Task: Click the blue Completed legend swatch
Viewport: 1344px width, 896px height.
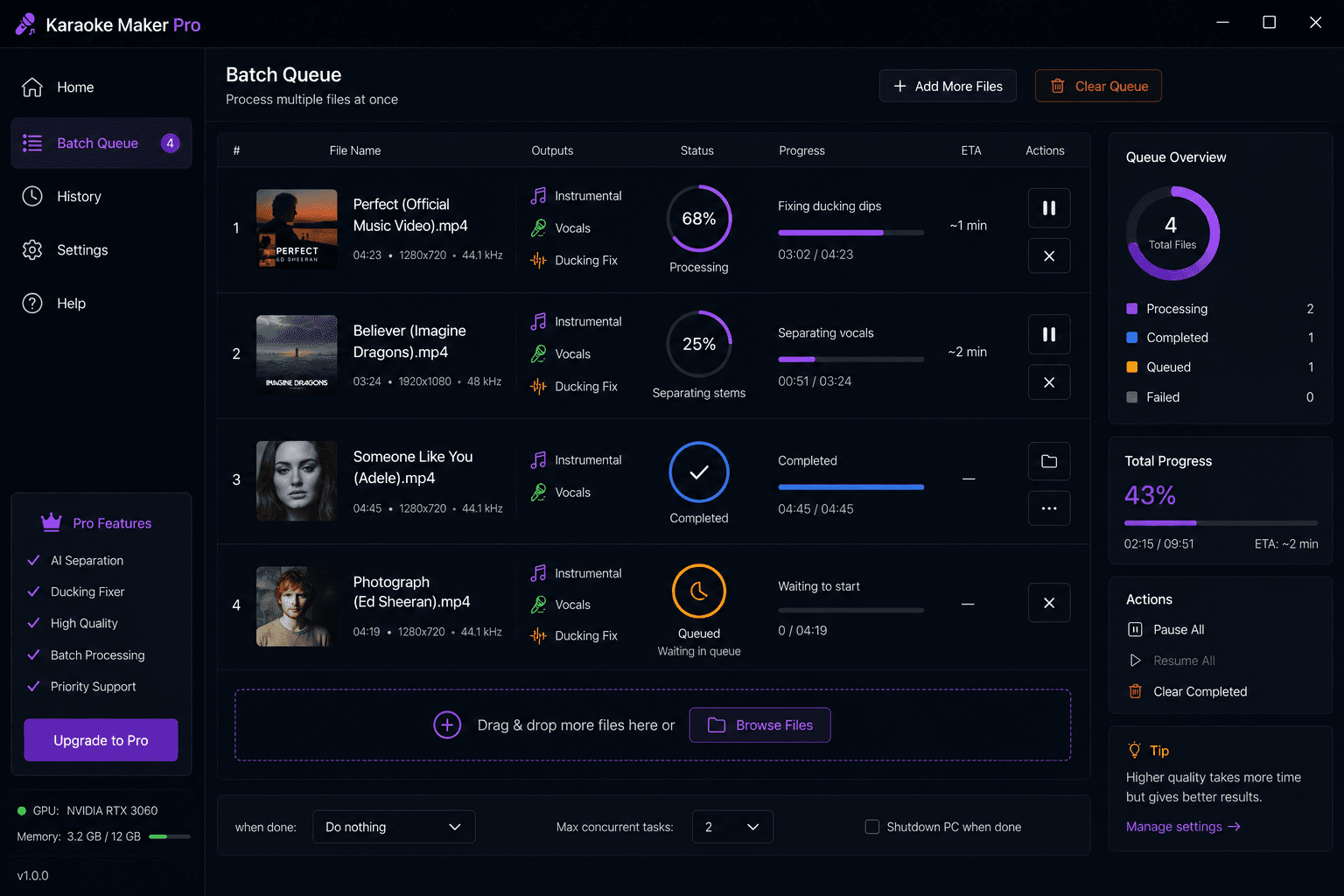Action: 1131,338
